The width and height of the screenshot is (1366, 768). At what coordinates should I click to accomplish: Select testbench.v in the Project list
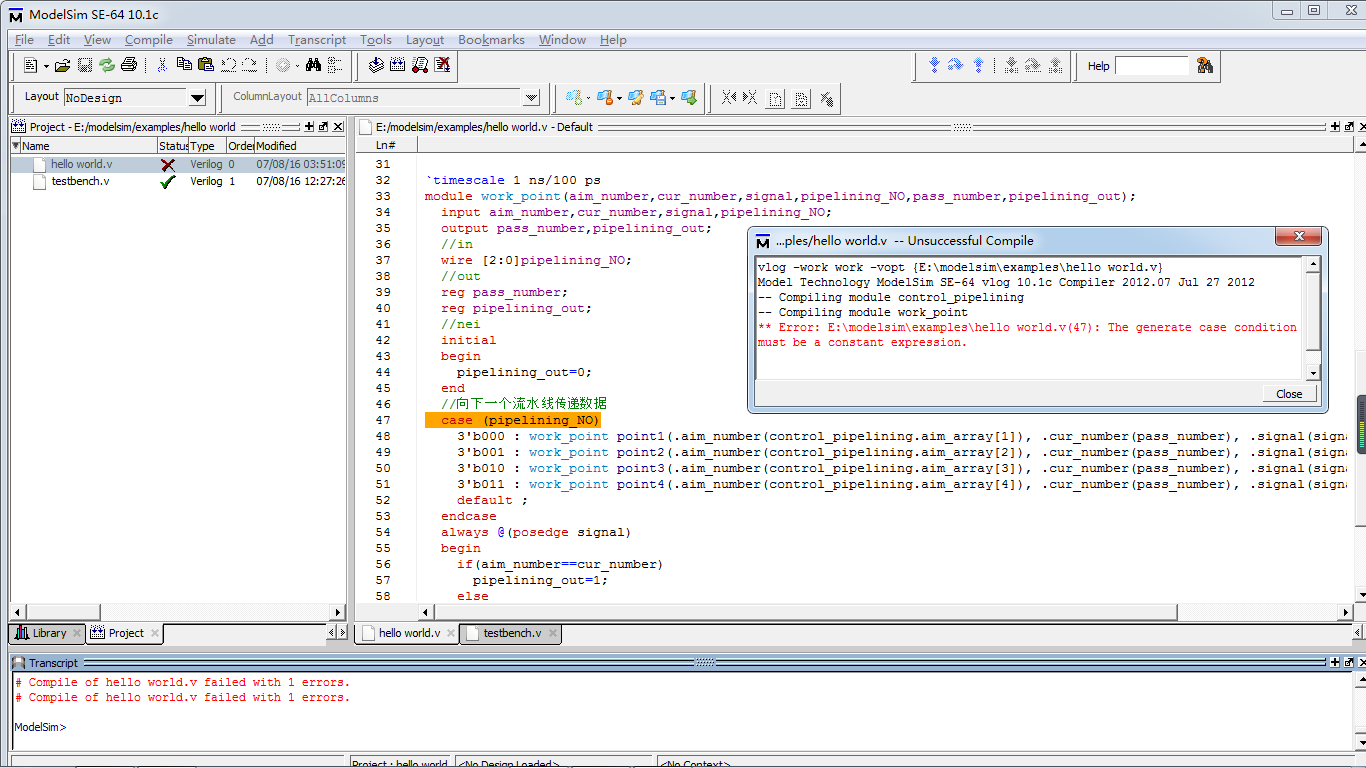coord(80,182)
